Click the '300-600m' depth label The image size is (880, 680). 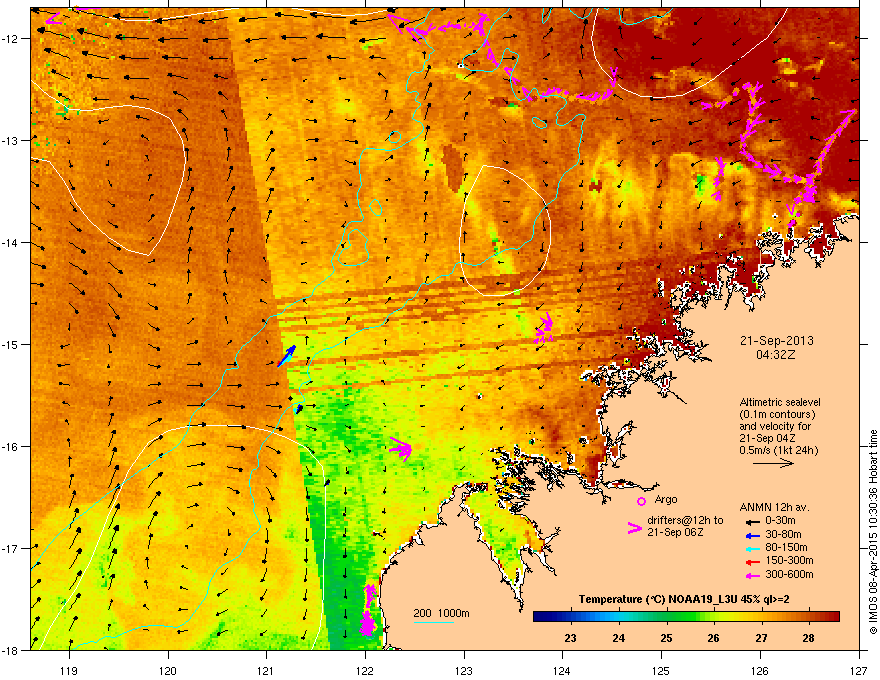tap(790, 574)
